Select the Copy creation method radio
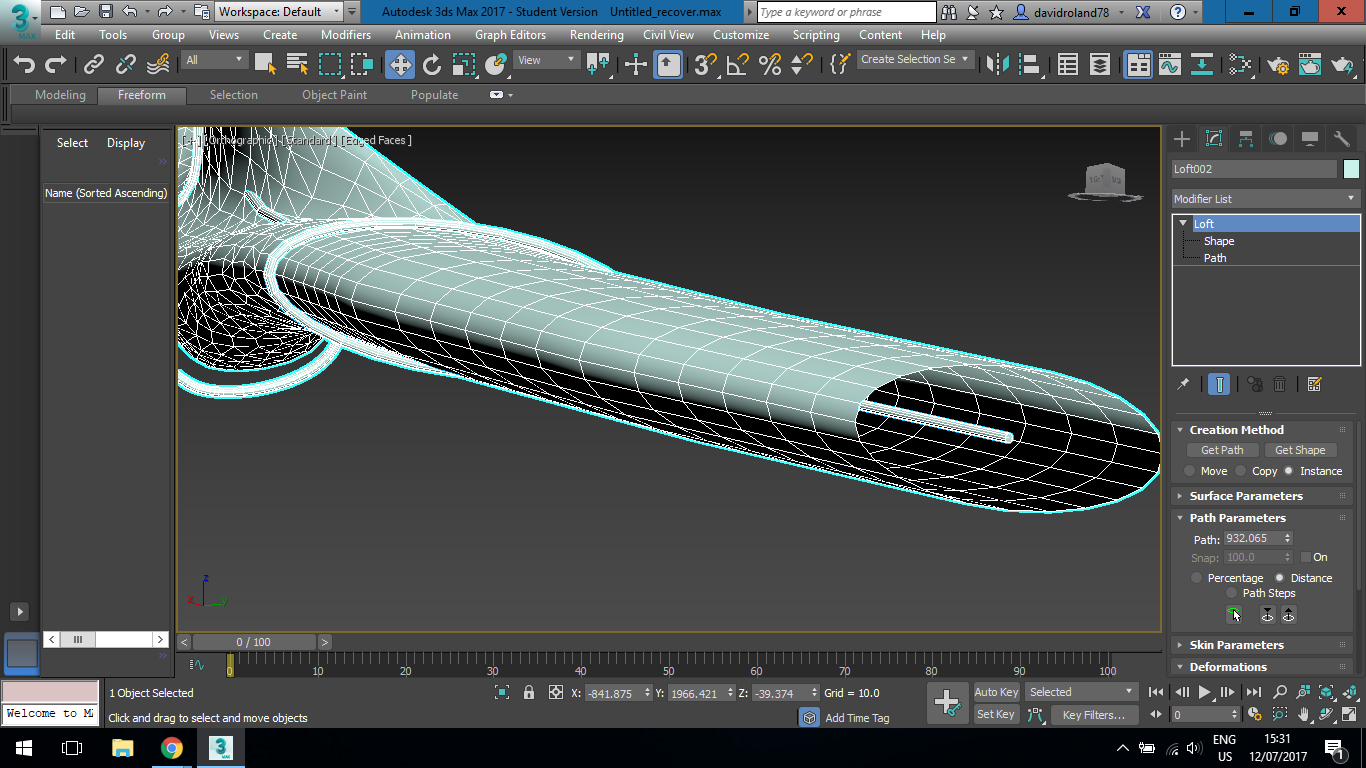This screenshot has height=768, width=1366. click(x=1241, y=471)
